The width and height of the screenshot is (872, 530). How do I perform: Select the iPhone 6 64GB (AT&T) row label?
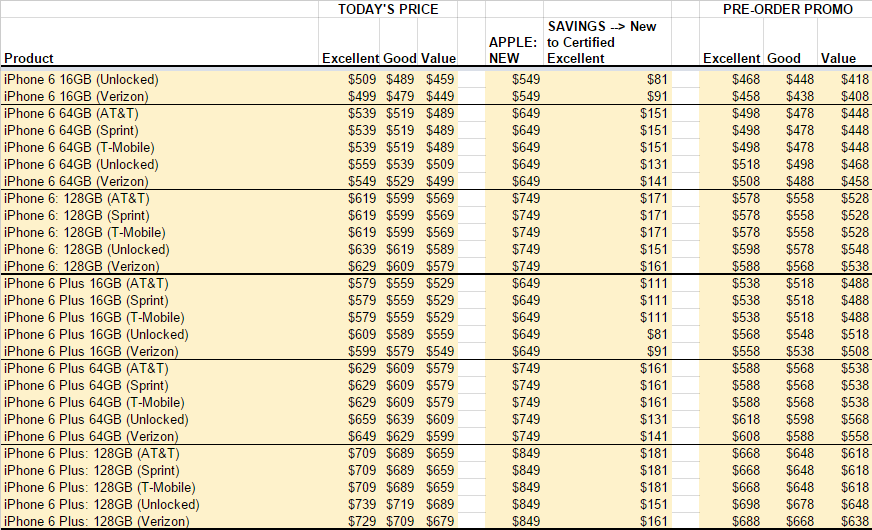(x=71, y=113)
